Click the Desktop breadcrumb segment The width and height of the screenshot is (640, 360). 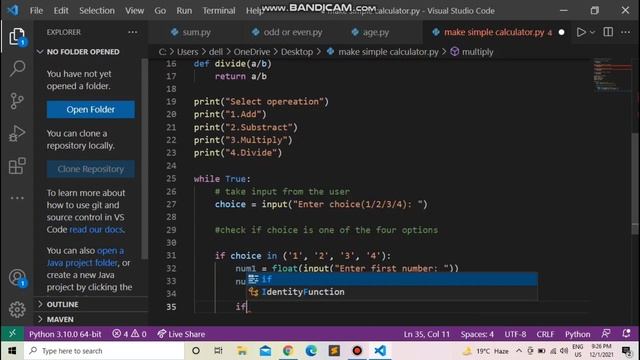click(297, 52)
